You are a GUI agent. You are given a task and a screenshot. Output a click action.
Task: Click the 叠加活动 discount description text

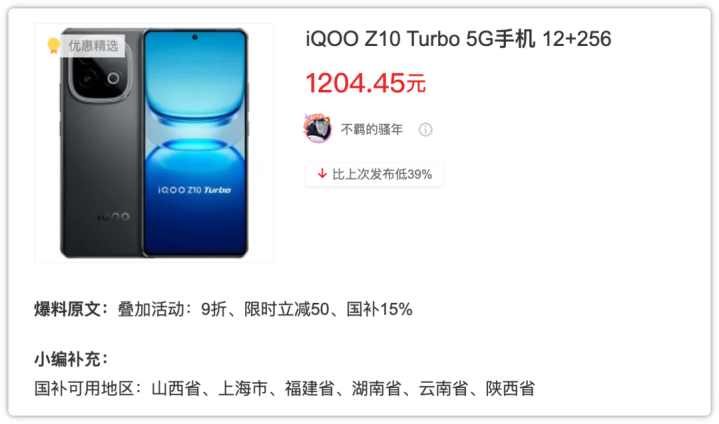(265, 309)
